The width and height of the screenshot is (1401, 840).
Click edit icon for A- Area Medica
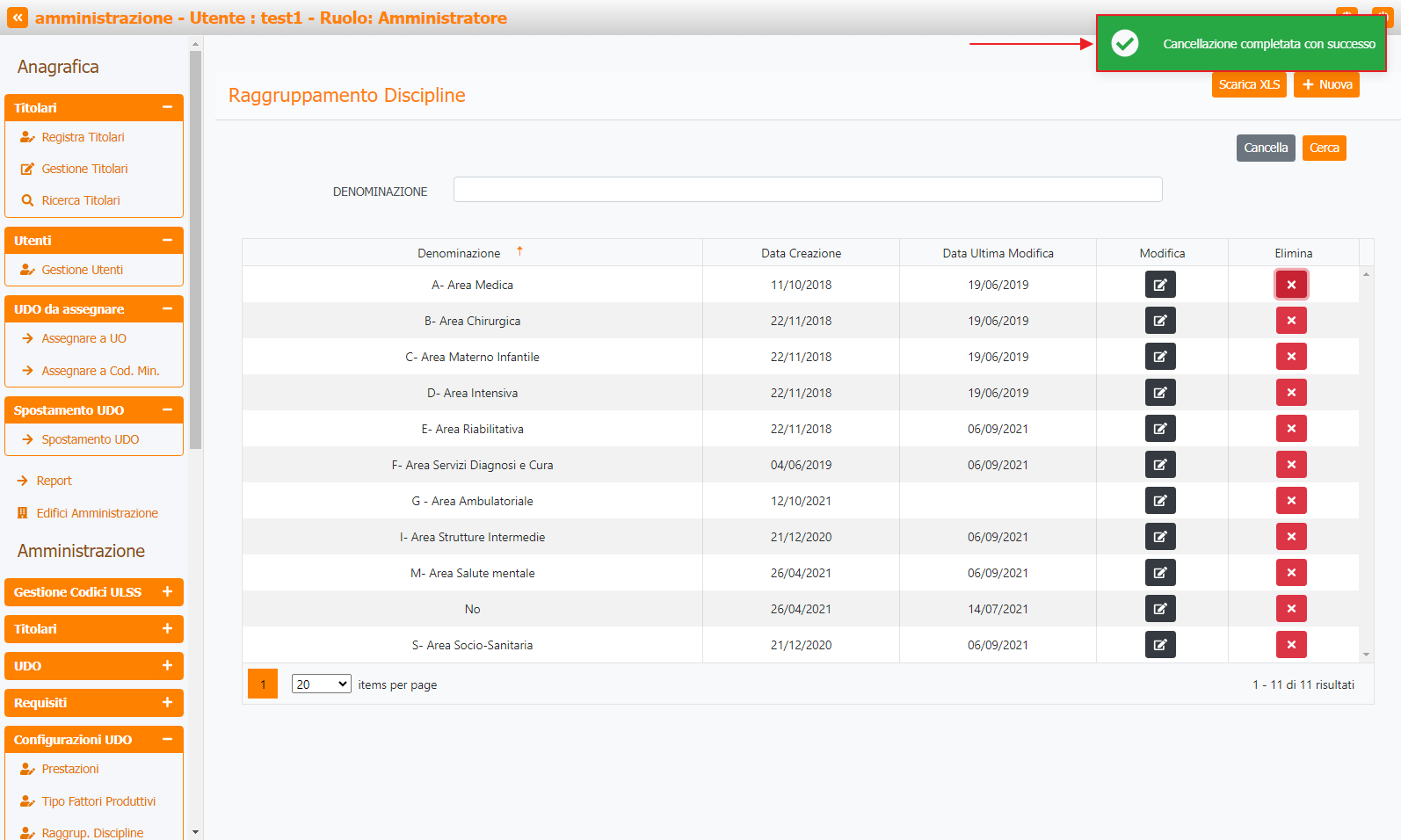tap(1160, 285)
